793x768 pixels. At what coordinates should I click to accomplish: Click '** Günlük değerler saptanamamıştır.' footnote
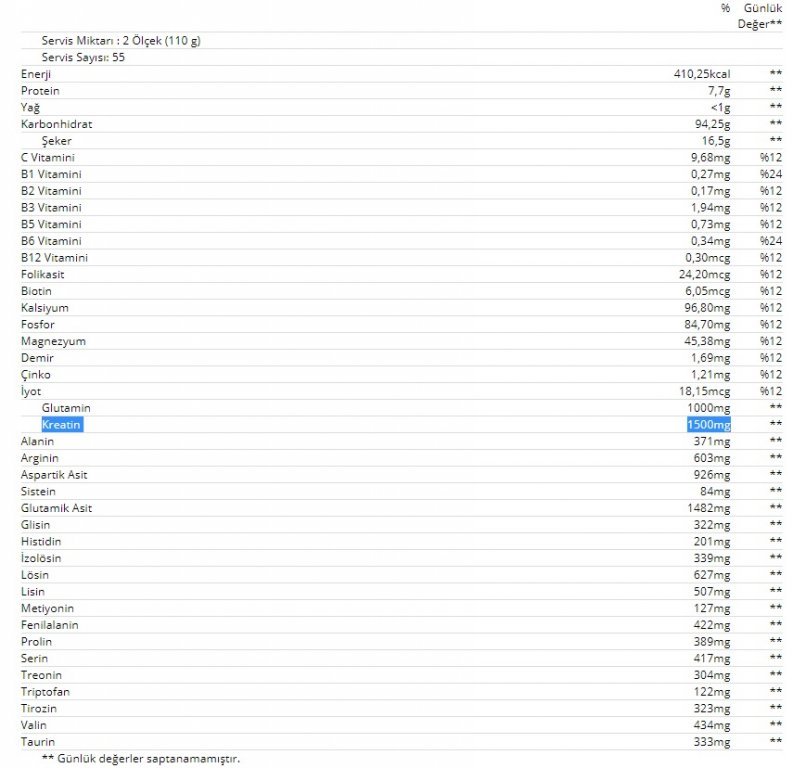(x=141, y=758)
